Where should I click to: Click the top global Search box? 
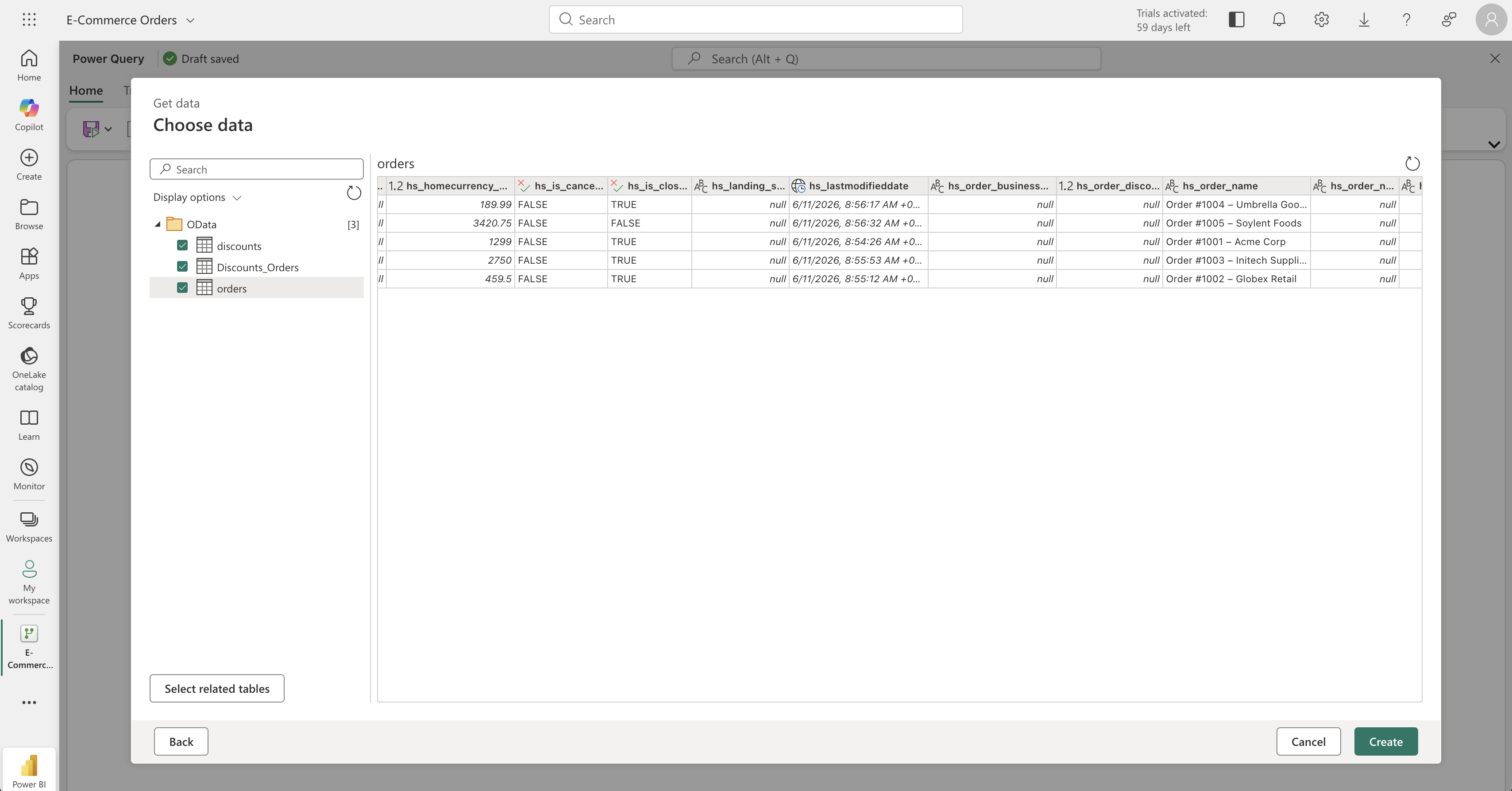tap(756, 19)
